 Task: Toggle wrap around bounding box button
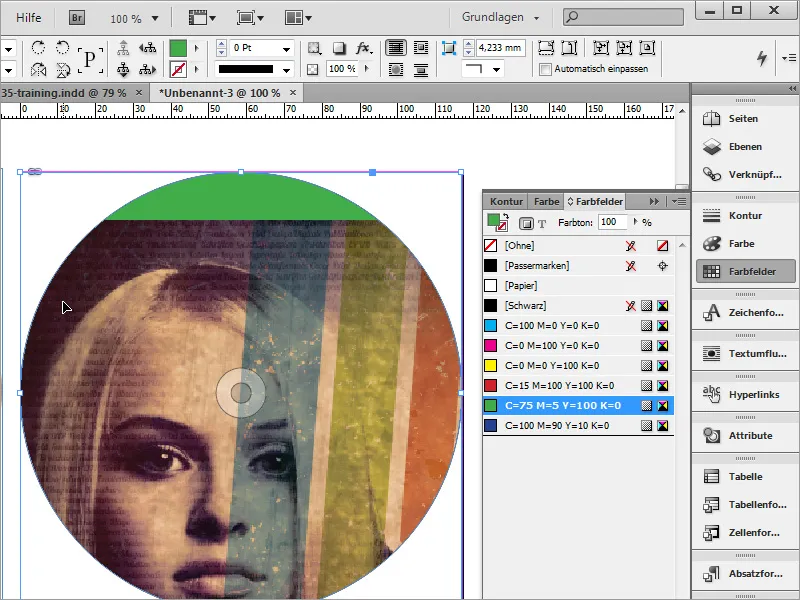tap(420, 48)
